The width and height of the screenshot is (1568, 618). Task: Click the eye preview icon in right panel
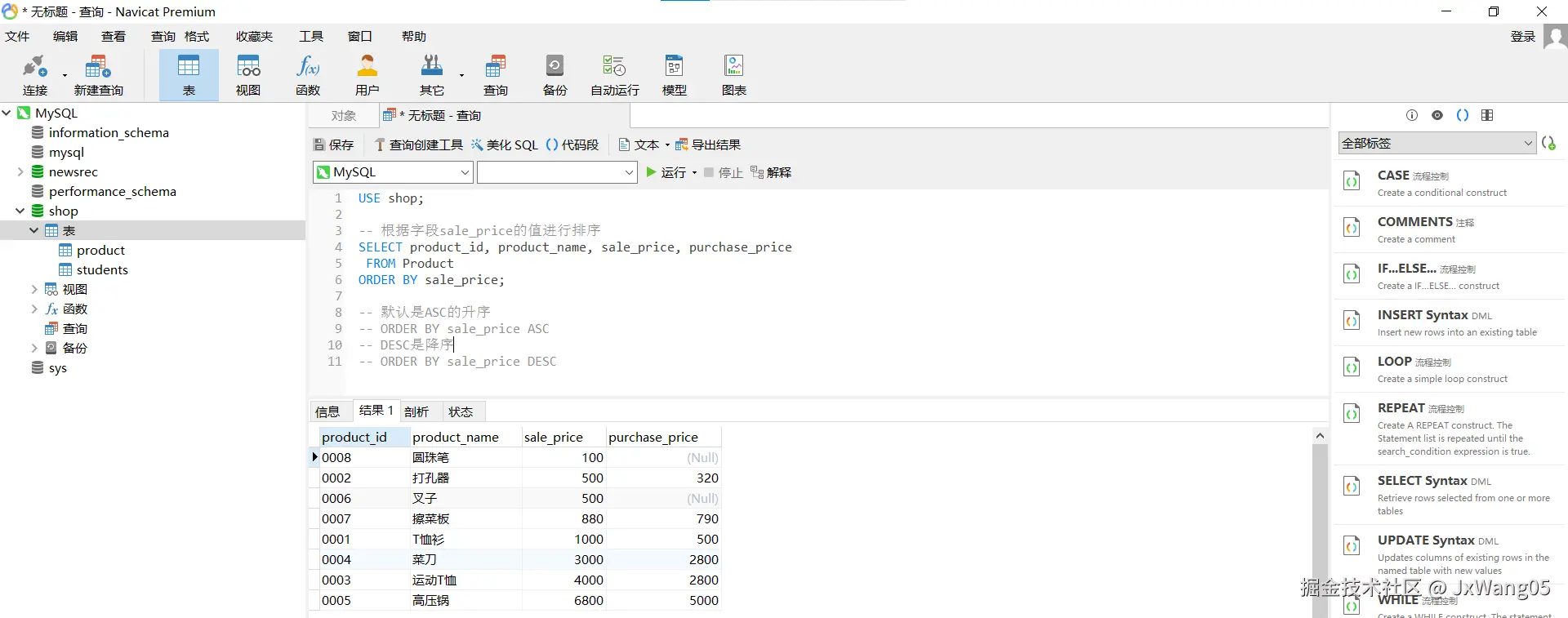click(x=1437, y=115)
